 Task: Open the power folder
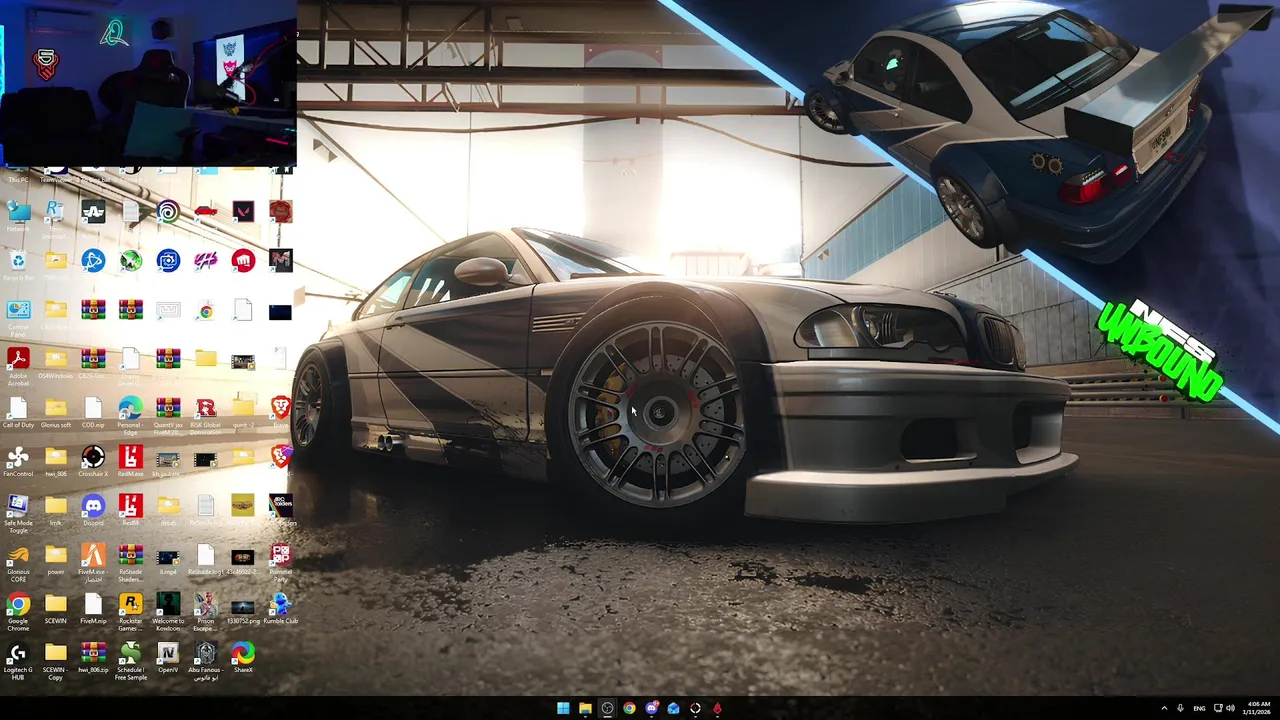[x=56, y=559]
